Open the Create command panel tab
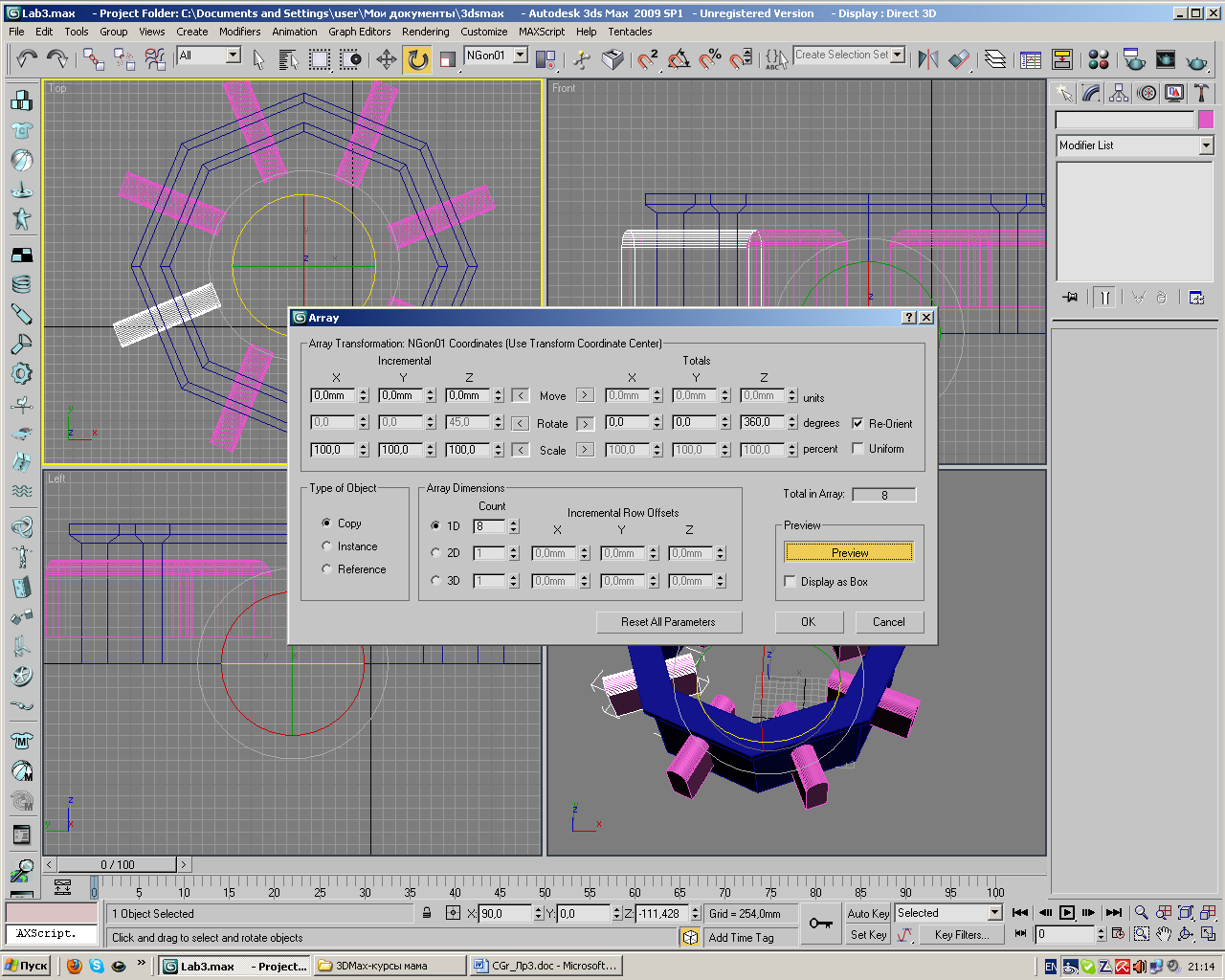The width and height of the screenshot is (1225, 980). point(1063,93)
